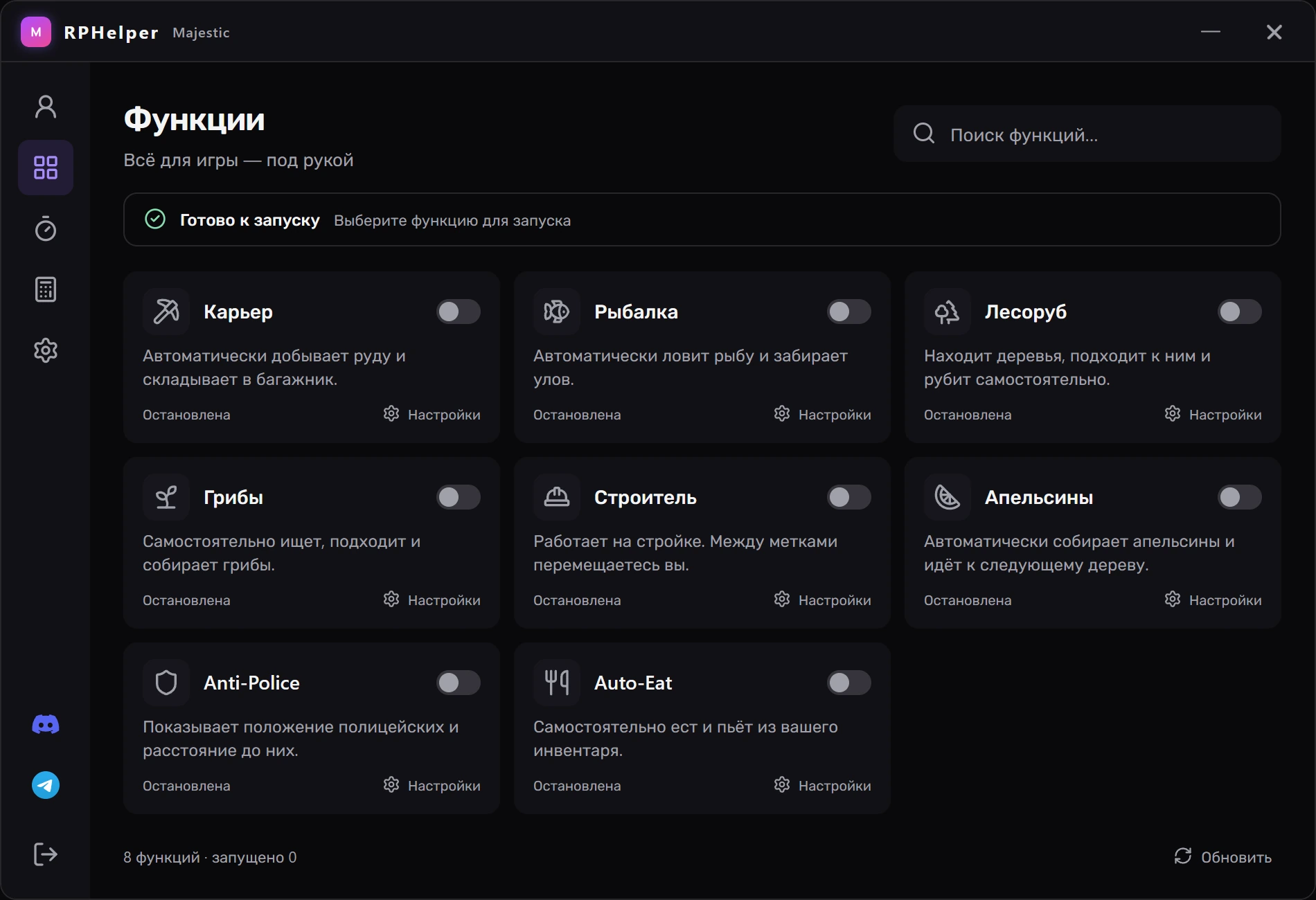Switch on the Лесоруб toggle
The width and height of the screenshot is (1316, 900).
point(1239,312)
